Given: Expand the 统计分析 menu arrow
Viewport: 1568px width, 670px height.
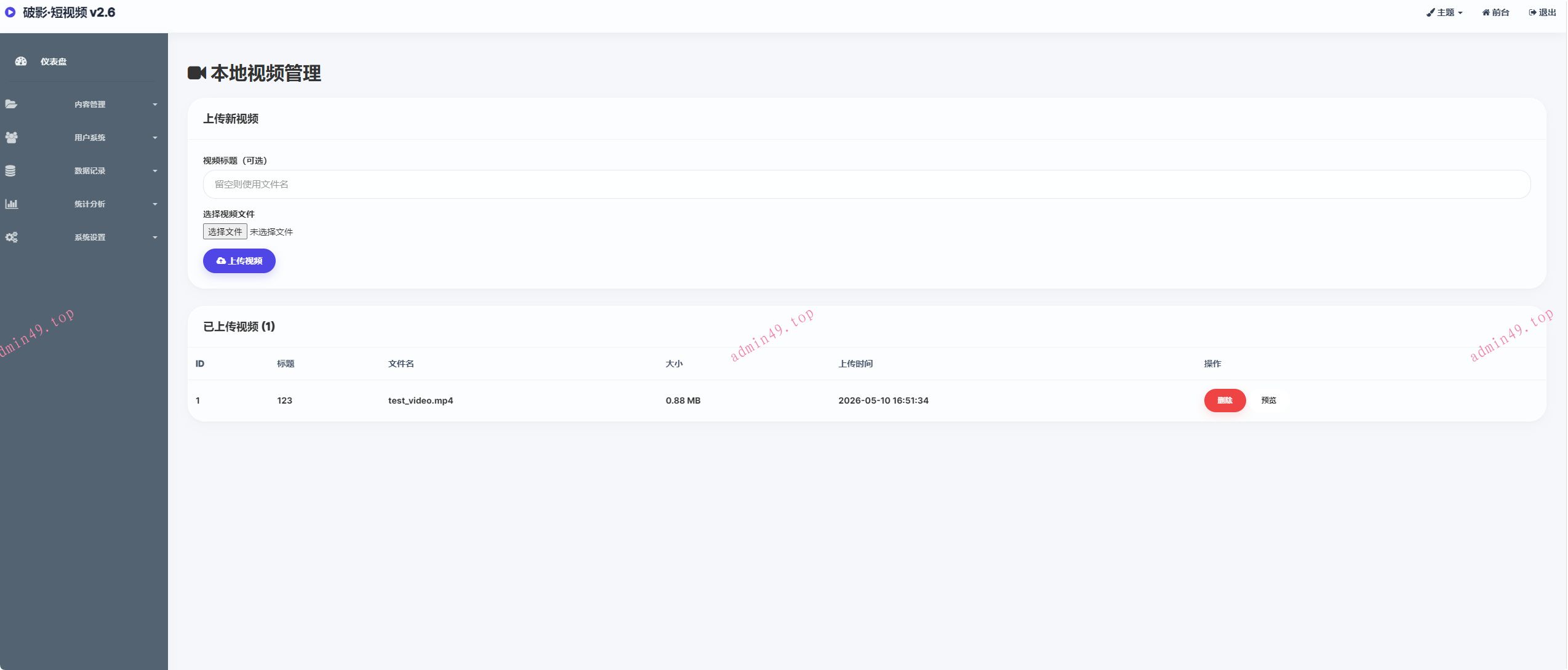Looking at the screenshot, I should point(155,204).
